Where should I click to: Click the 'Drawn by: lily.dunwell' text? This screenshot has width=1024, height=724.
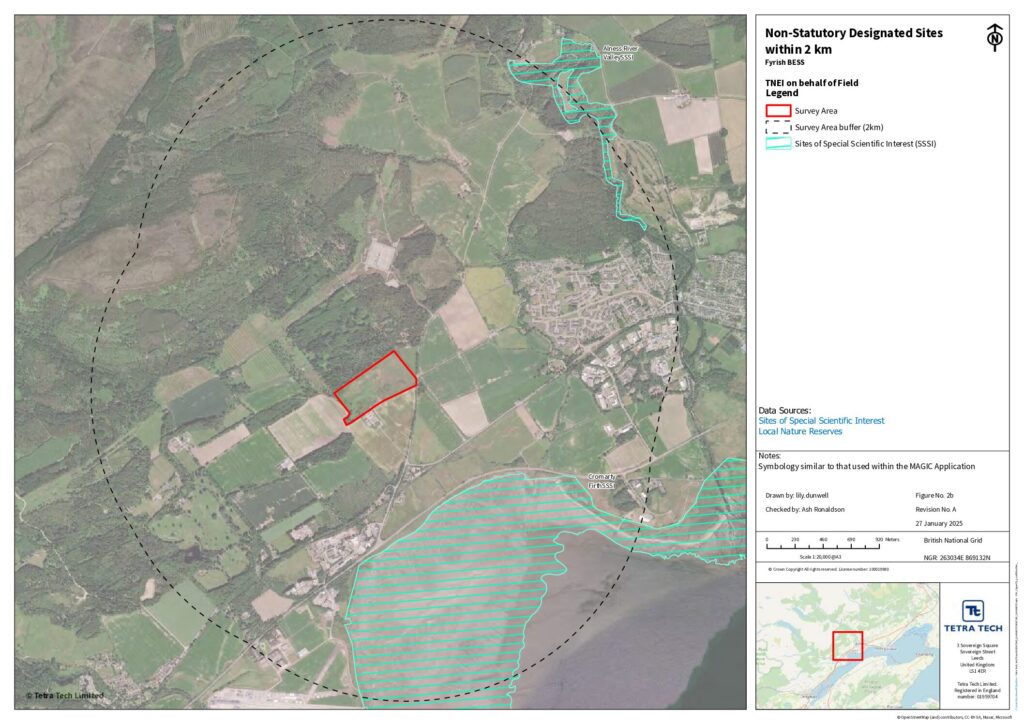click(x=799, y=494)
